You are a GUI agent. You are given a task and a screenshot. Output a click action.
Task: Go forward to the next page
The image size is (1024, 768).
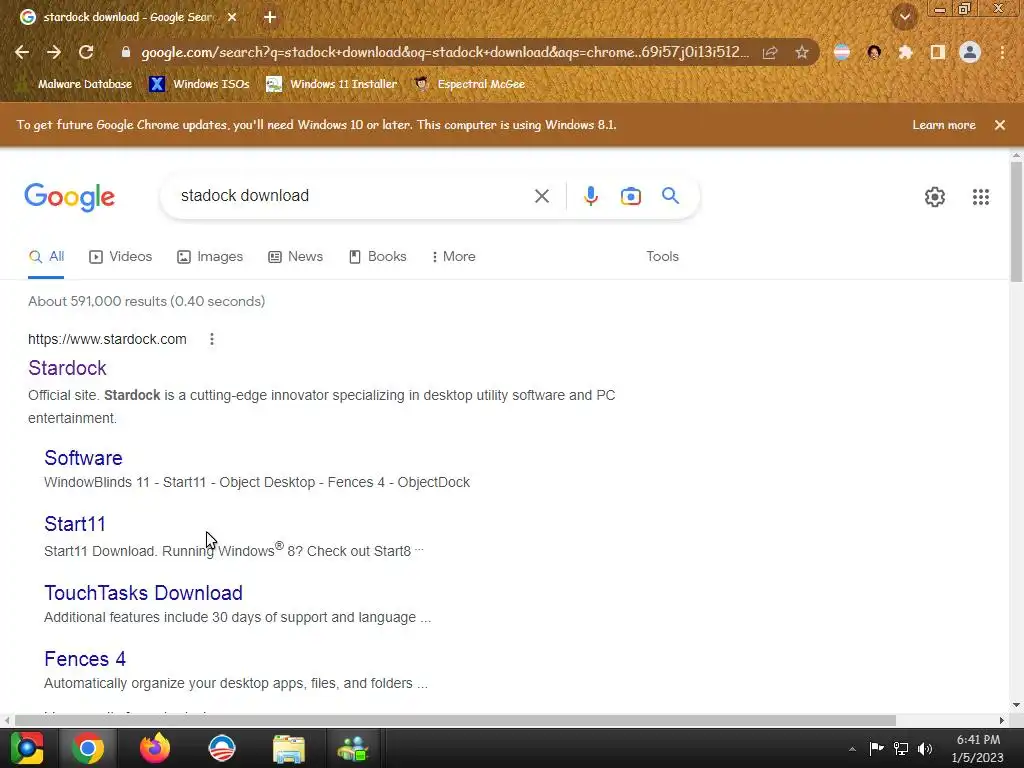(54, 52)
